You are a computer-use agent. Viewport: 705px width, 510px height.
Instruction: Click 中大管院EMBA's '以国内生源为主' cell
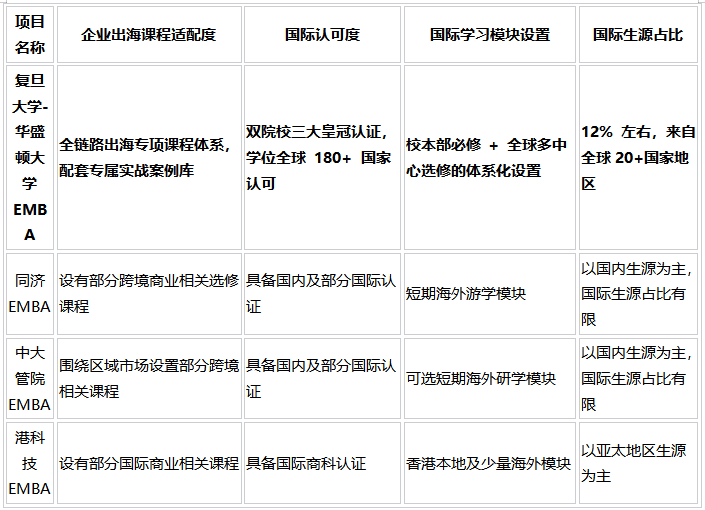[x=638, y=378]
